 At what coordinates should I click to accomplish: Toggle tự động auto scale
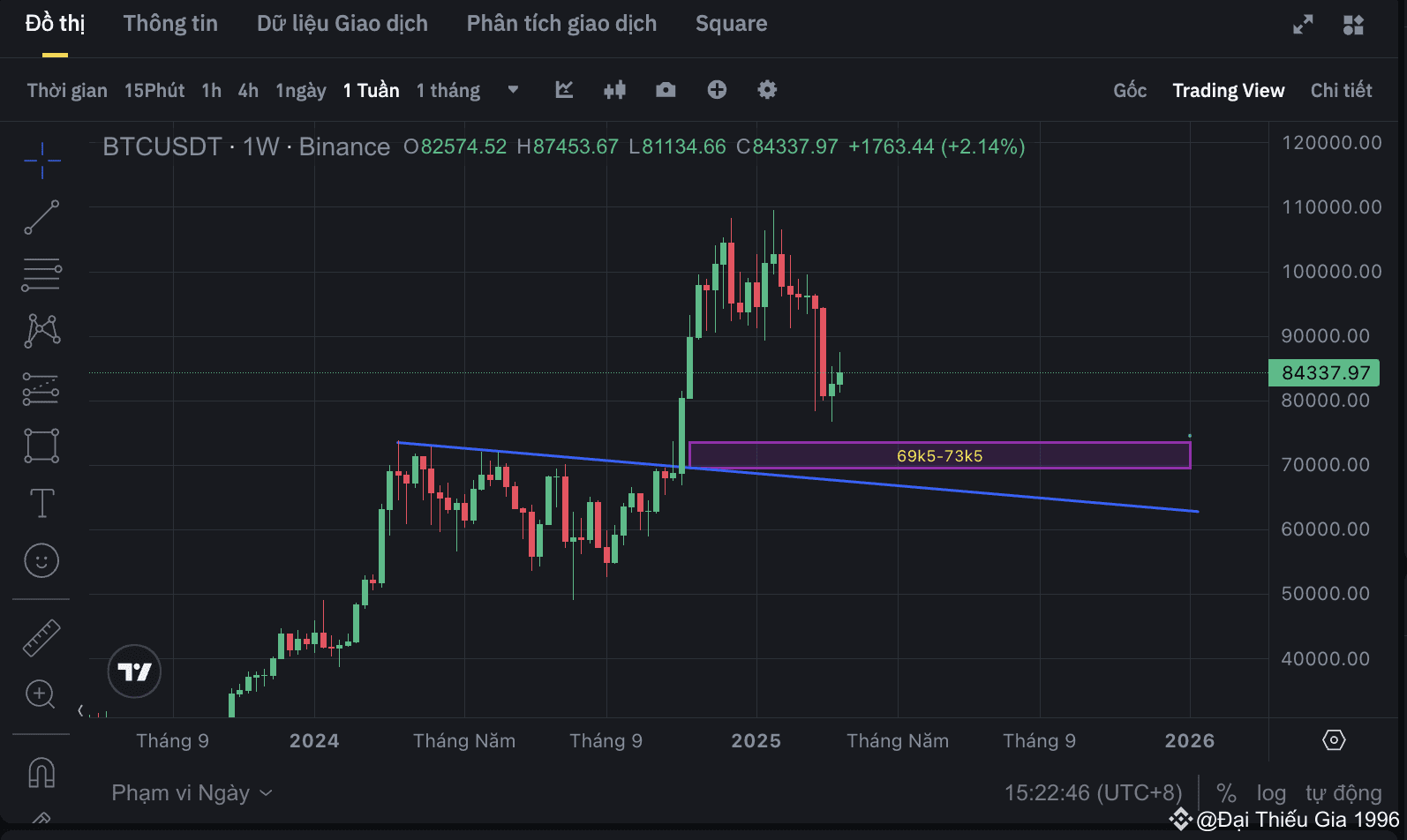tap(1343, 793)
